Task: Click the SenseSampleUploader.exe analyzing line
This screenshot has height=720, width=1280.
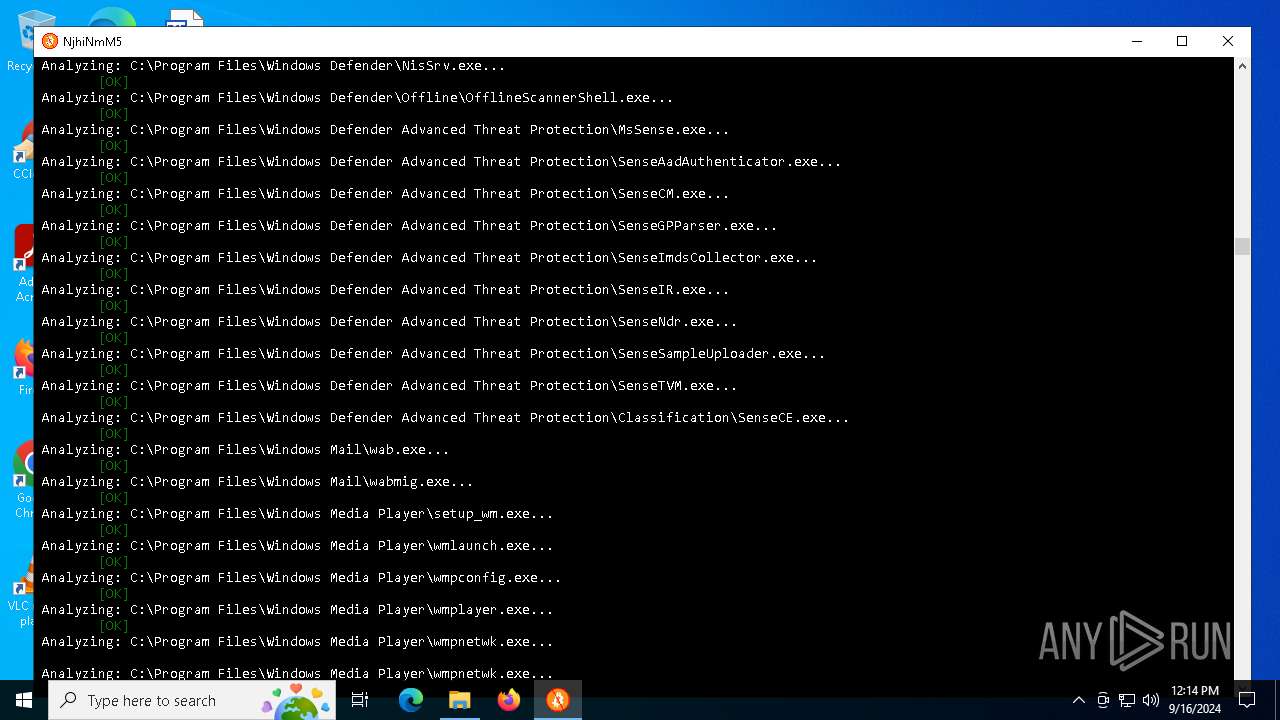Action: click(x=433, y=354)
